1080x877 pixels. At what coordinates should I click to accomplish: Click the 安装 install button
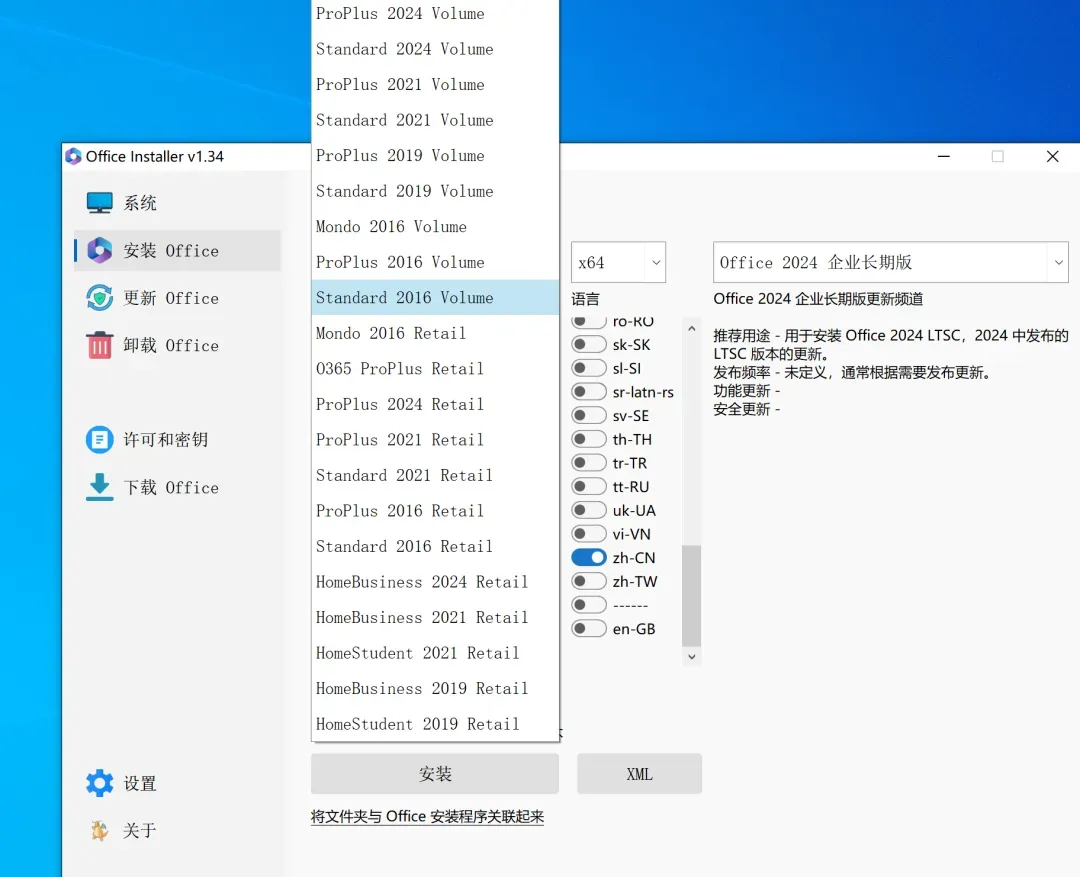pos(435,774)
